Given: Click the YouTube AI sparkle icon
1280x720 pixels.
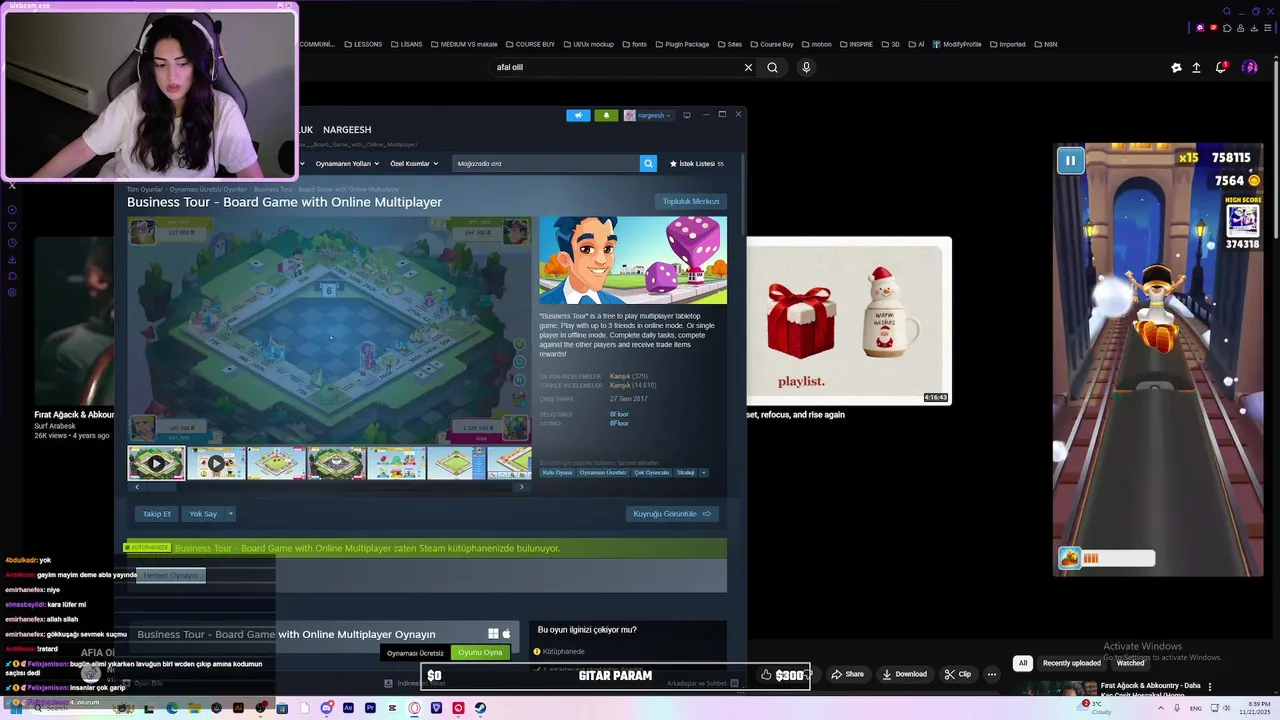Looking at the screenshot, I should tap(1176, 68).
